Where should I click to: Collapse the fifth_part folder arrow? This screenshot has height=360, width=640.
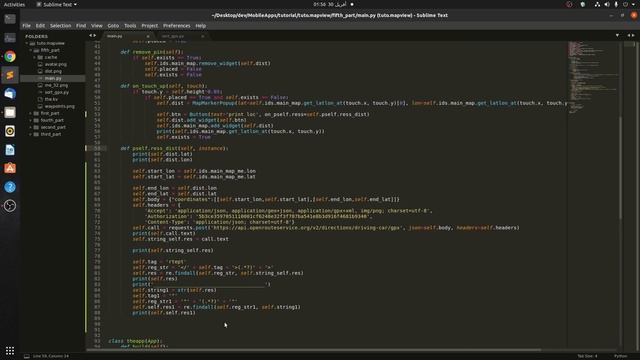click(31, 50)
